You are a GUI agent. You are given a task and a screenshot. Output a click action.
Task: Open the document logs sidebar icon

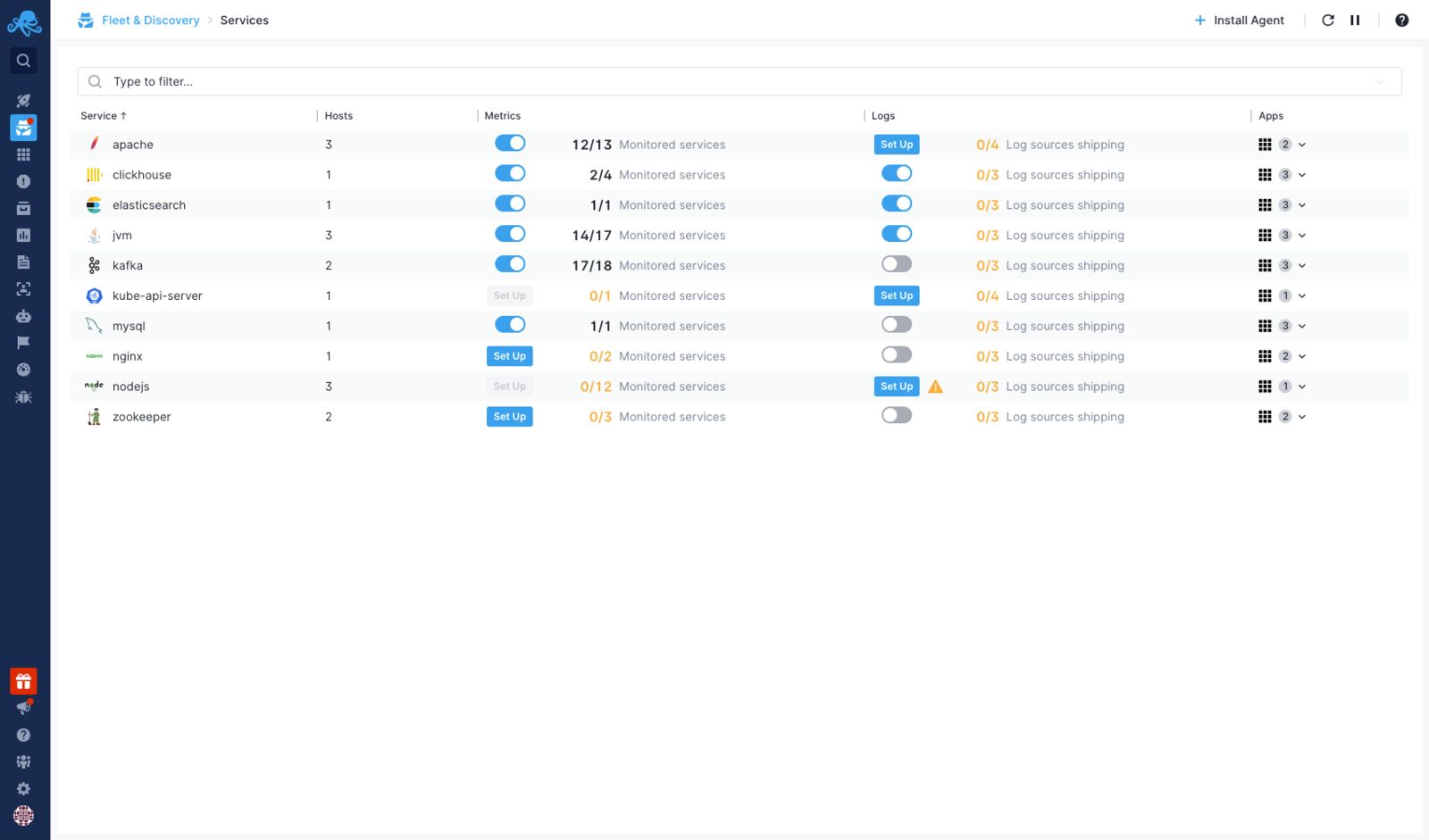pyautogui.click(x=24, y=262)
